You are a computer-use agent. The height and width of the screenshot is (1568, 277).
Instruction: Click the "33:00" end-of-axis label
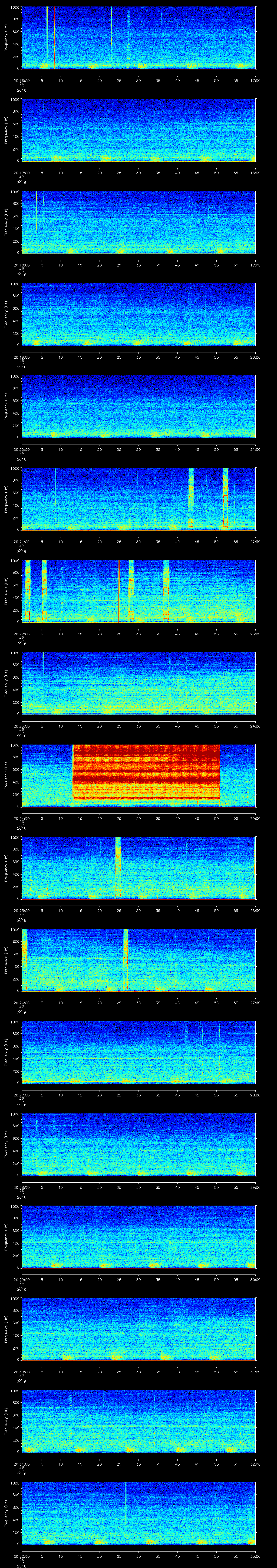pos(256,1556)
